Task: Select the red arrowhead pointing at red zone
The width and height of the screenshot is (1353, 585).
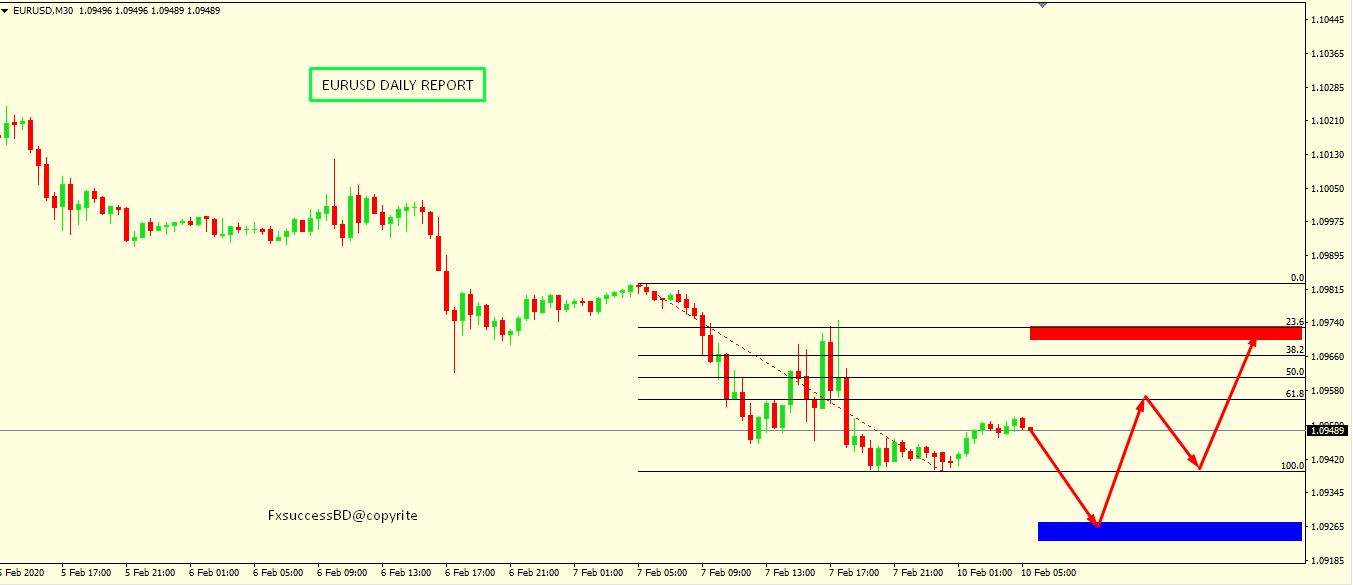Action: tap(1252, 342)
